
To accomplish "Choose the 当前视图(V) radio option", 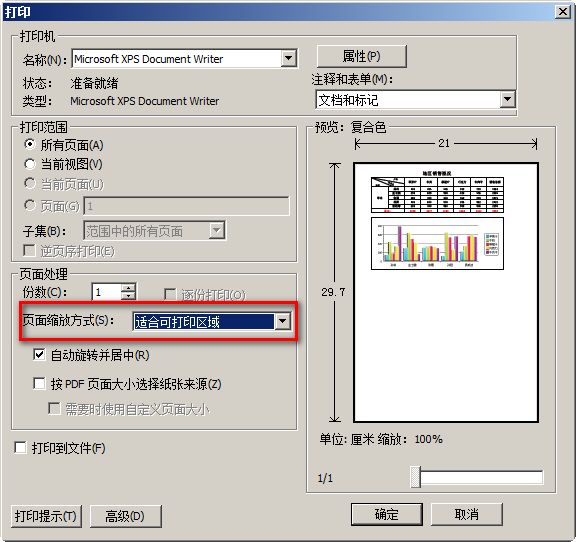I will (30, 164).
